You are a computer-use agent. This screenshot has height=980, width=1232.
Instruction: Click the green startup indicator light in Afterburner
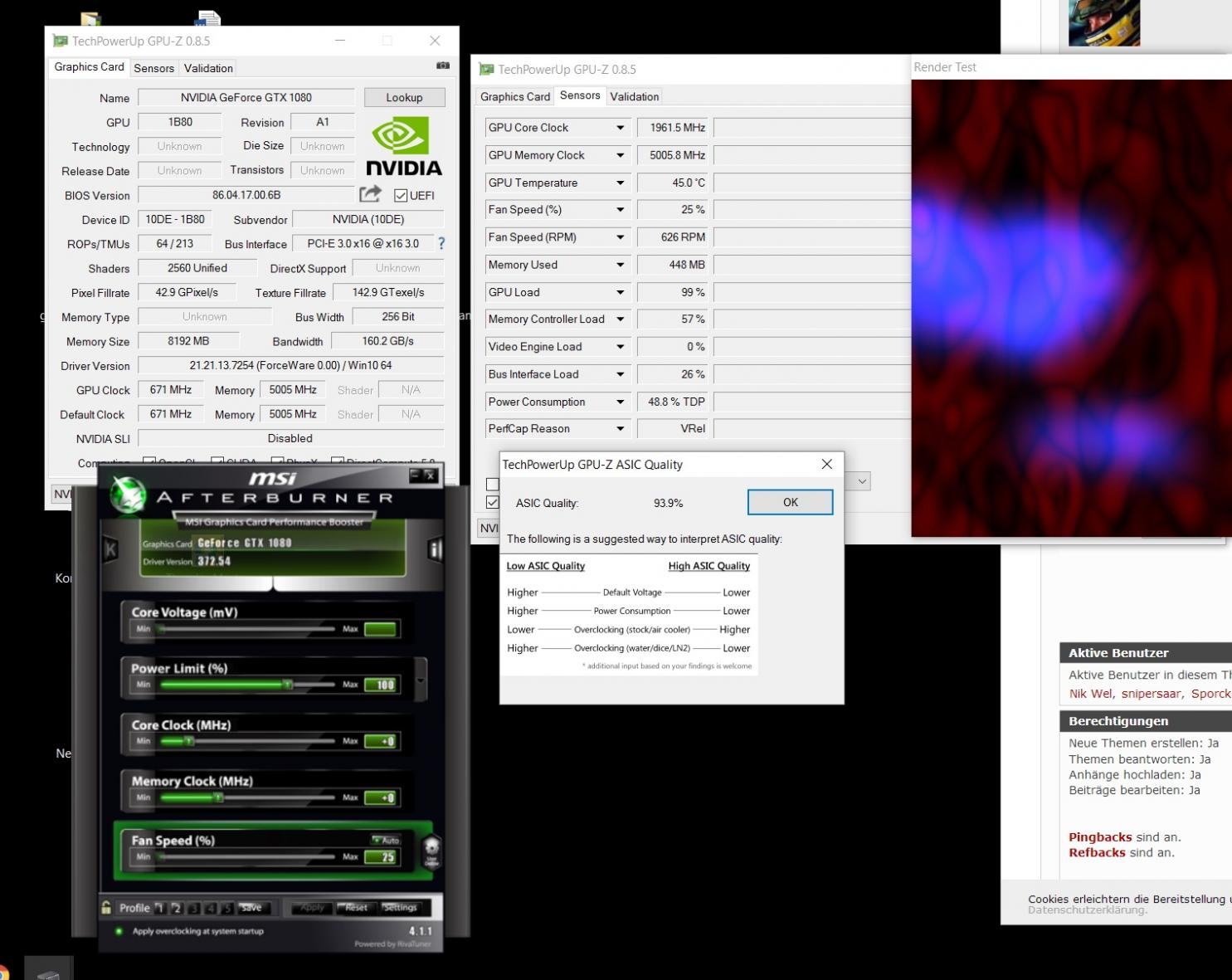pos(119,931)
